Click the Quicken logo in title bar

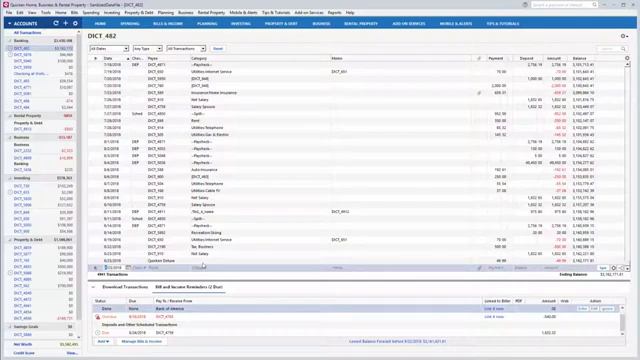[x=5, y=4]
